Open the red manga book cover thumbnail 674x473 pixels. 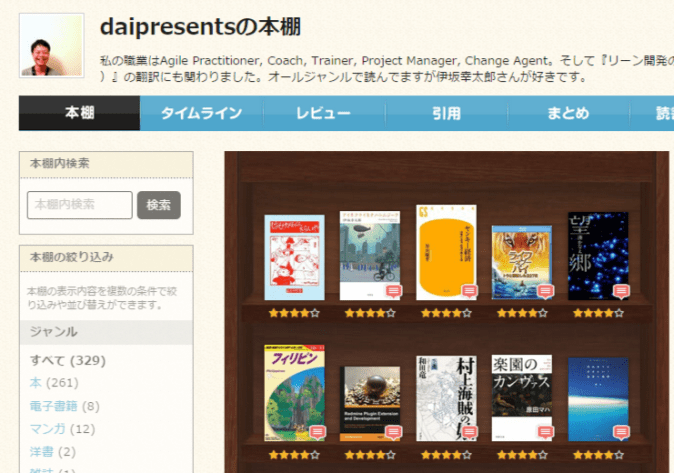(x=294, y=257)
